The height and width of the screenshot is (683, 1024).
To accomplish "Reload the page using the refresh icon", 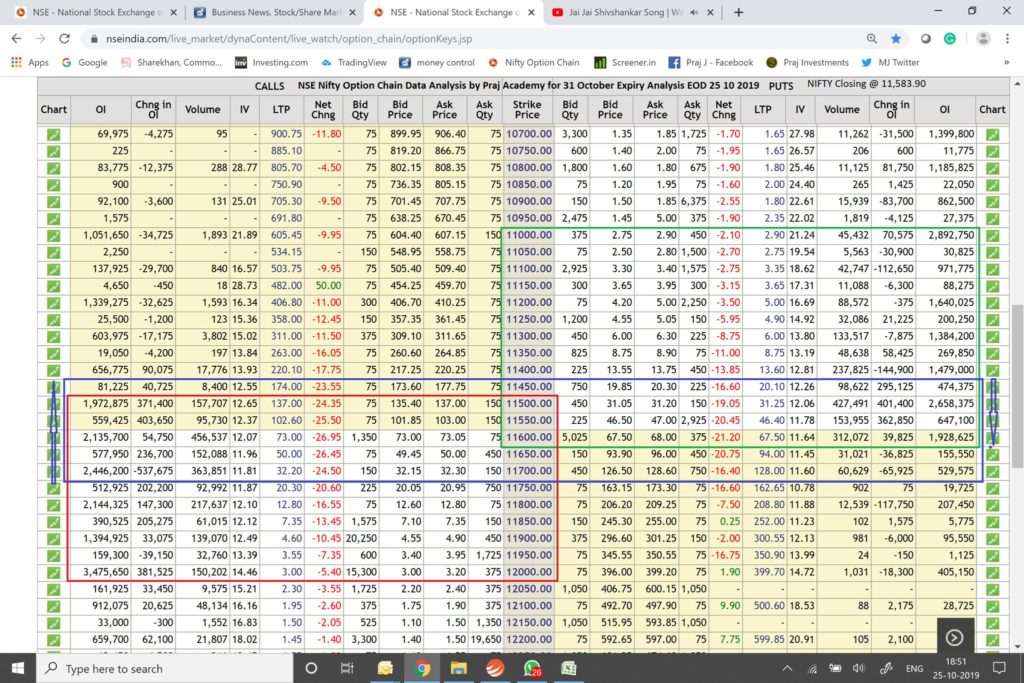I will click(62, 38).
